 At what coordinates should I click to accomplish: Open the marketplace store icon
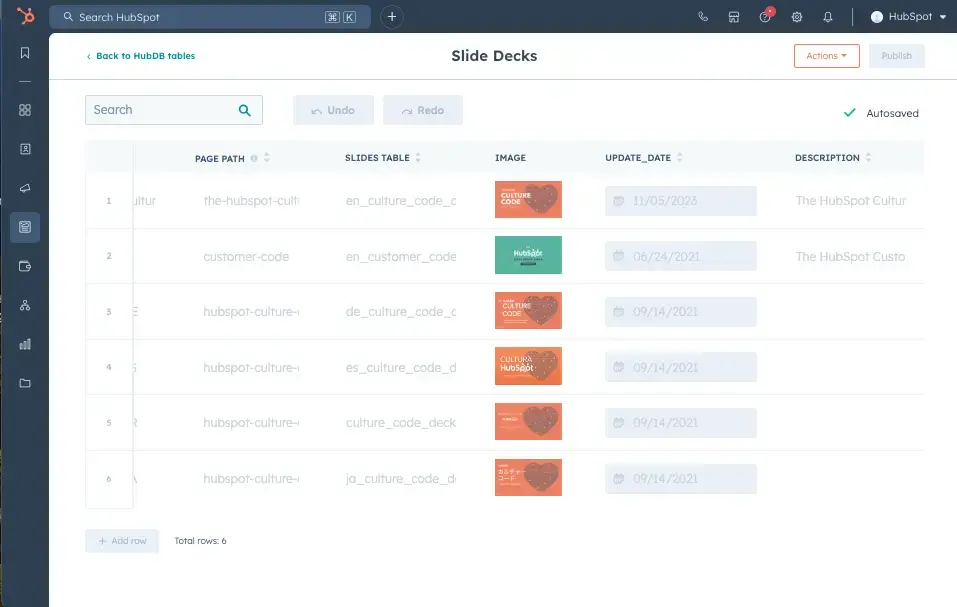[x=734, y=17]
